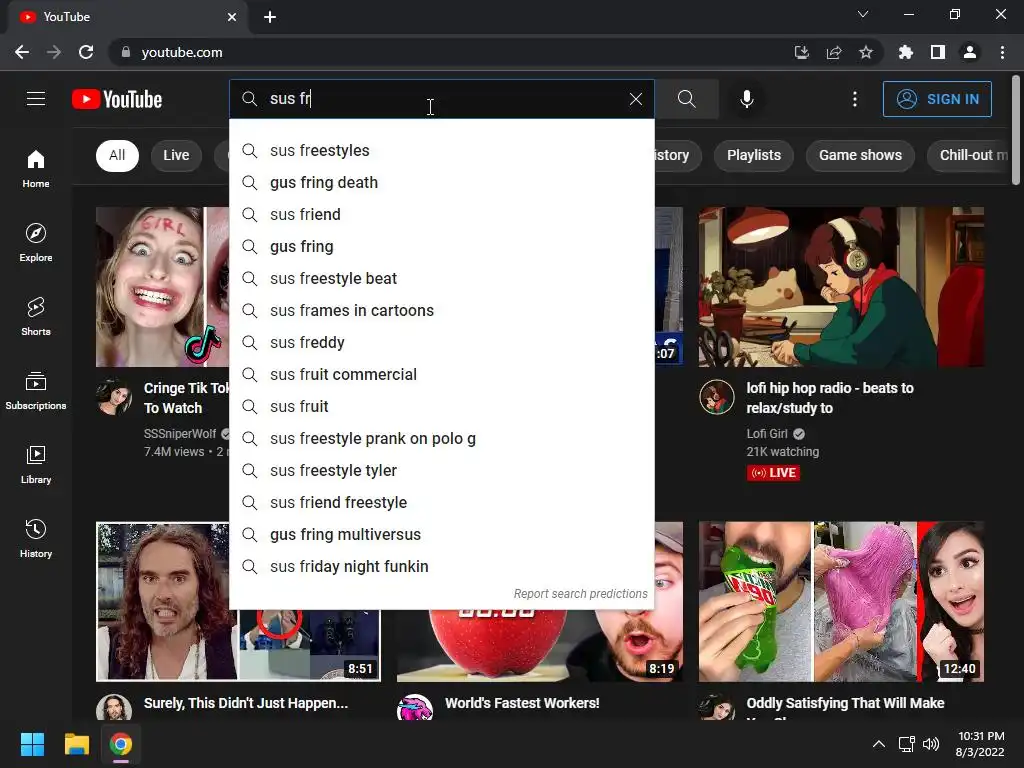Choose suggestion 'gus fring death'

pyautogui.click(x=441, y=183)
